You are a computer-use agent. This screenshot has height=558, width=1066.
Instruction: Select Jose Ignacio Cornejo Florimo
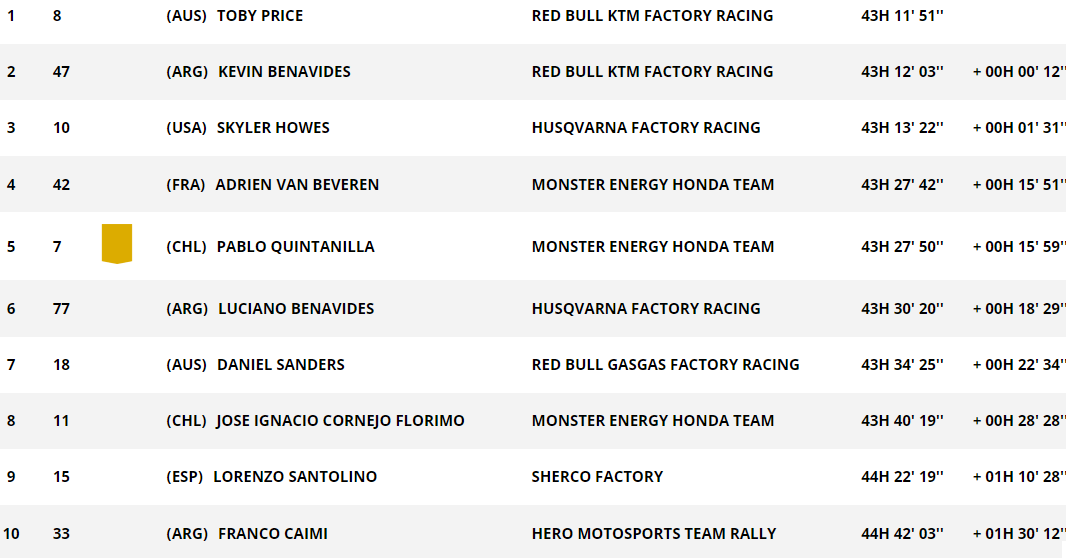pyautogui.click(x=340, y=420)
